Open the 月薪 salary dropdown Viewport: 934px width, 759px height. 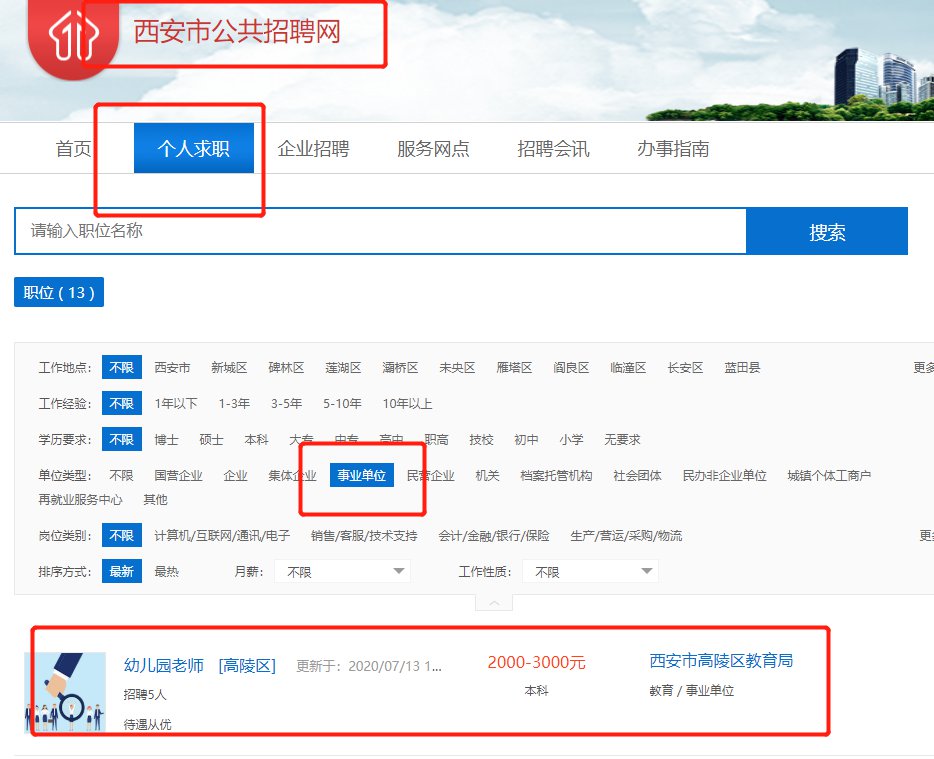coord(342,572)
